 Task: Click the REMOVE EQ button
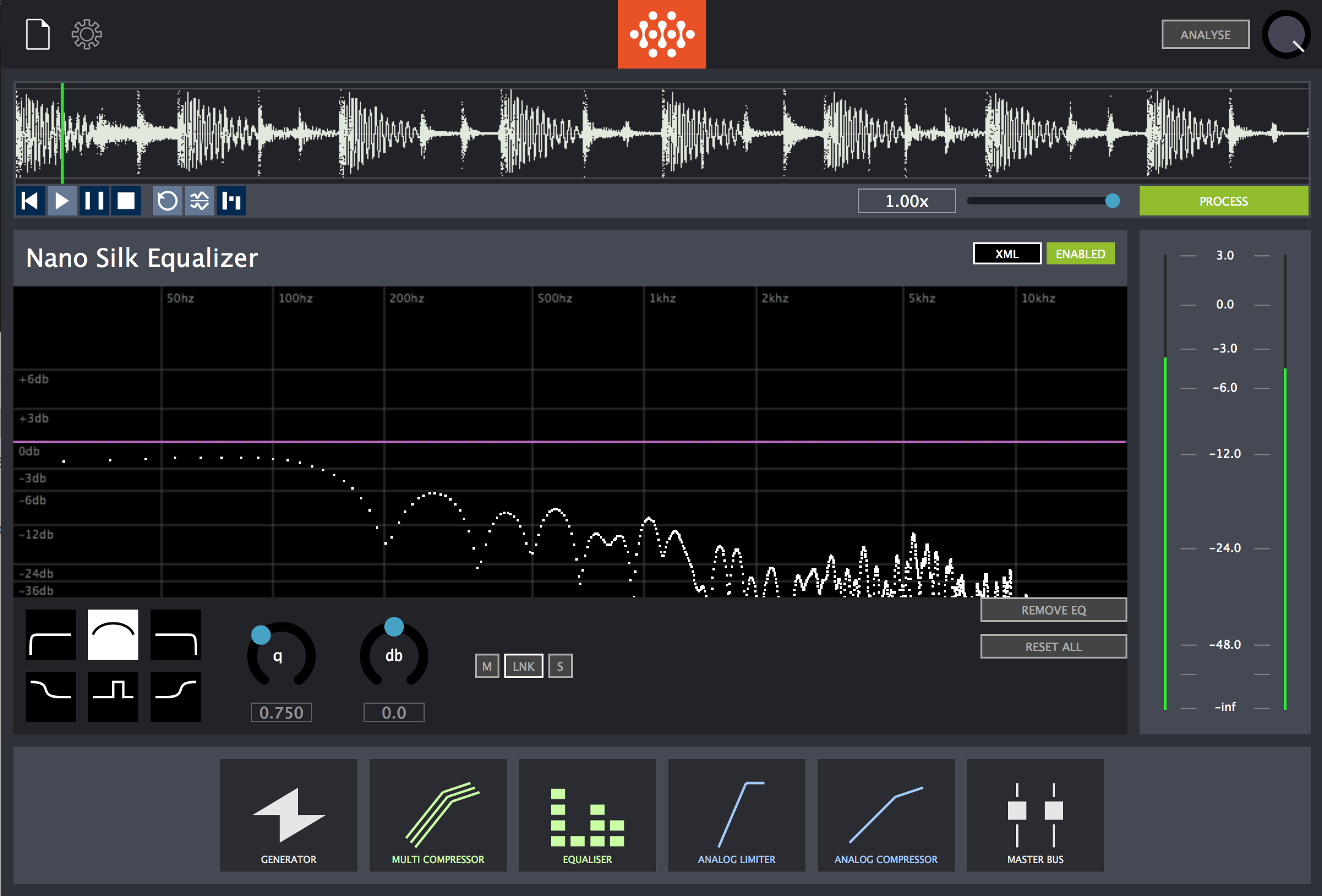tap(1053, 610)
